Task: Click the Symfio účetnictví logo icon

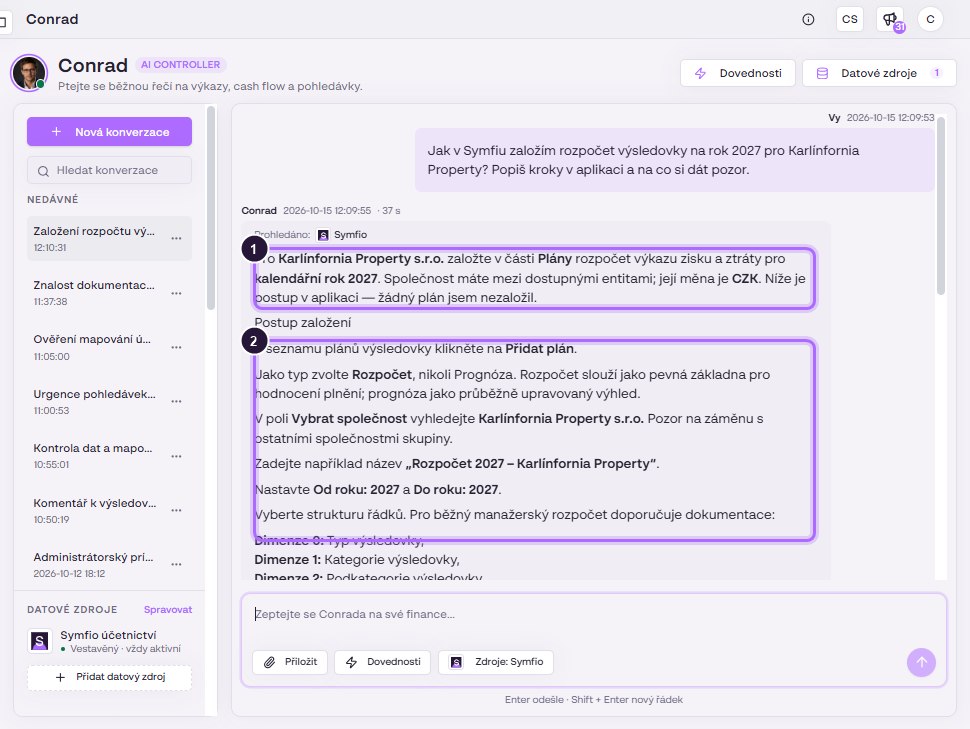Action: point(40,641)
